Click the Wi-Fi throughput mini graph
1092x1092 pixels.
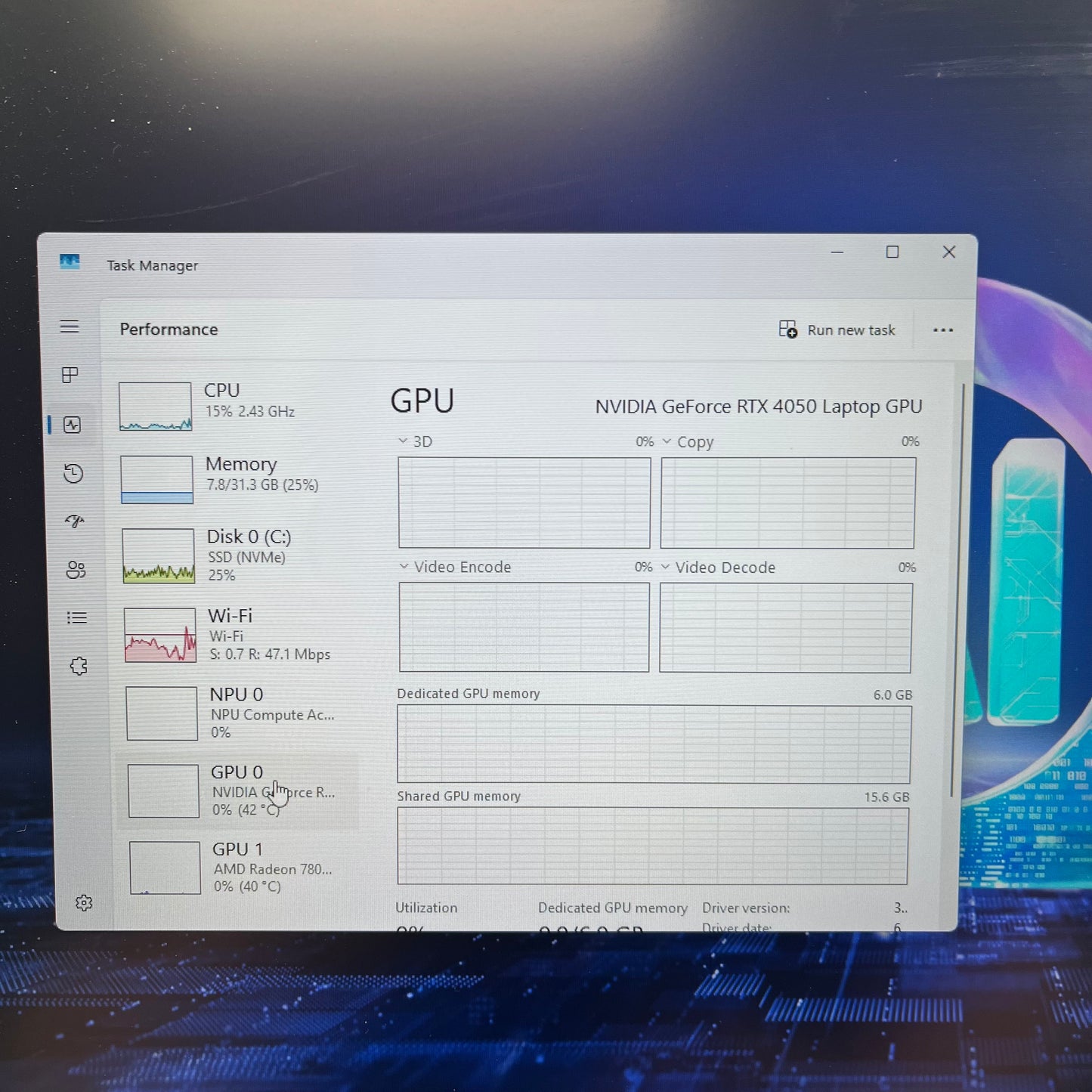point(160,635)
